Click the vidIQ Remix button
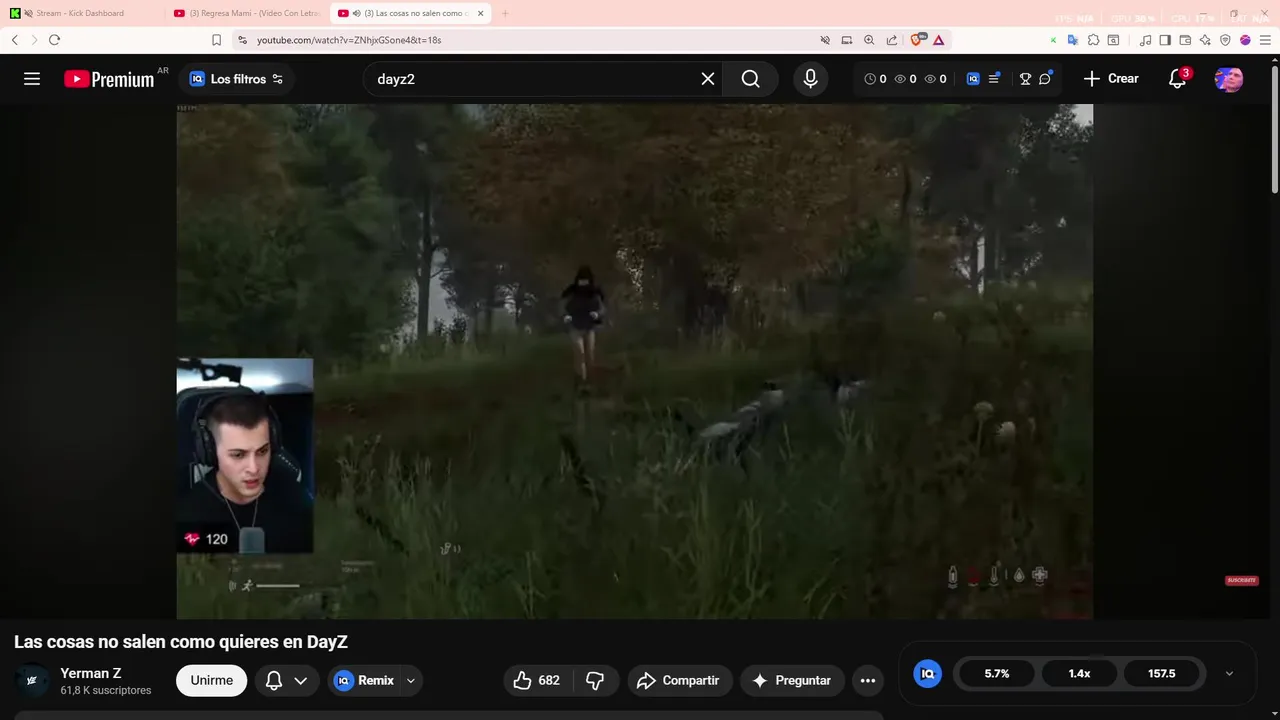The height and width of the screenshot is (720, 1280). 364,680
